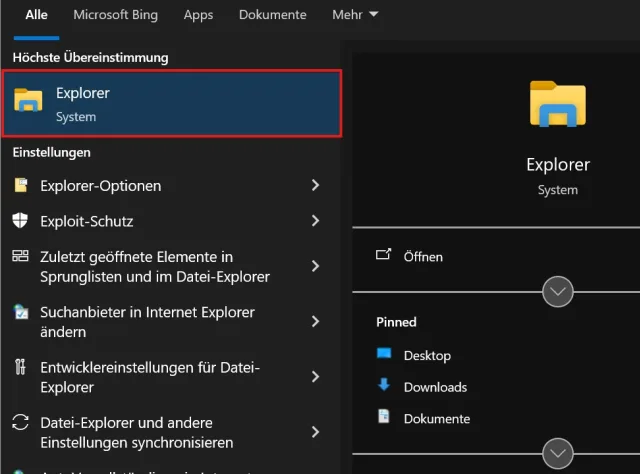Click the Sprunglisten settings icon
Image resolution: width=640 pixels, height=474 pixels.
(x=21, y=257)
